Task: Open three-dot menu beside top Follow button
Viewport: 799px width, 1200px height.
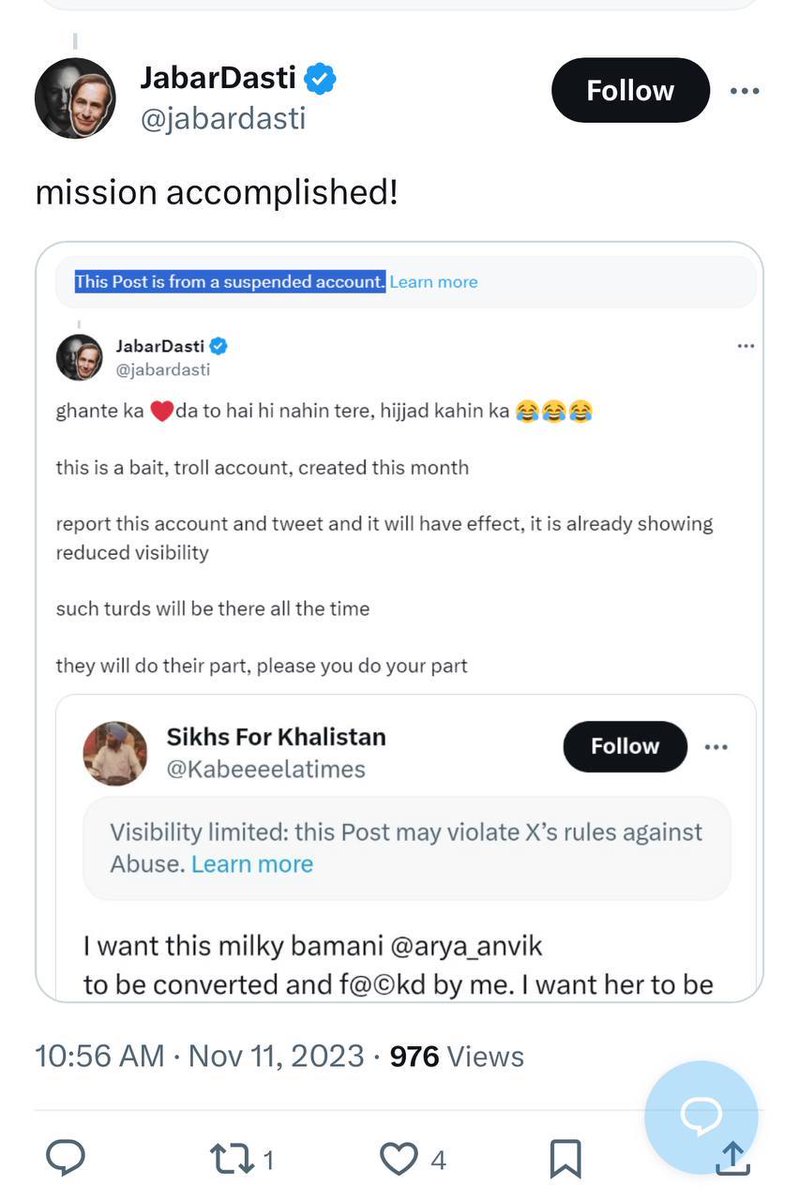Action: coord(744,91)
